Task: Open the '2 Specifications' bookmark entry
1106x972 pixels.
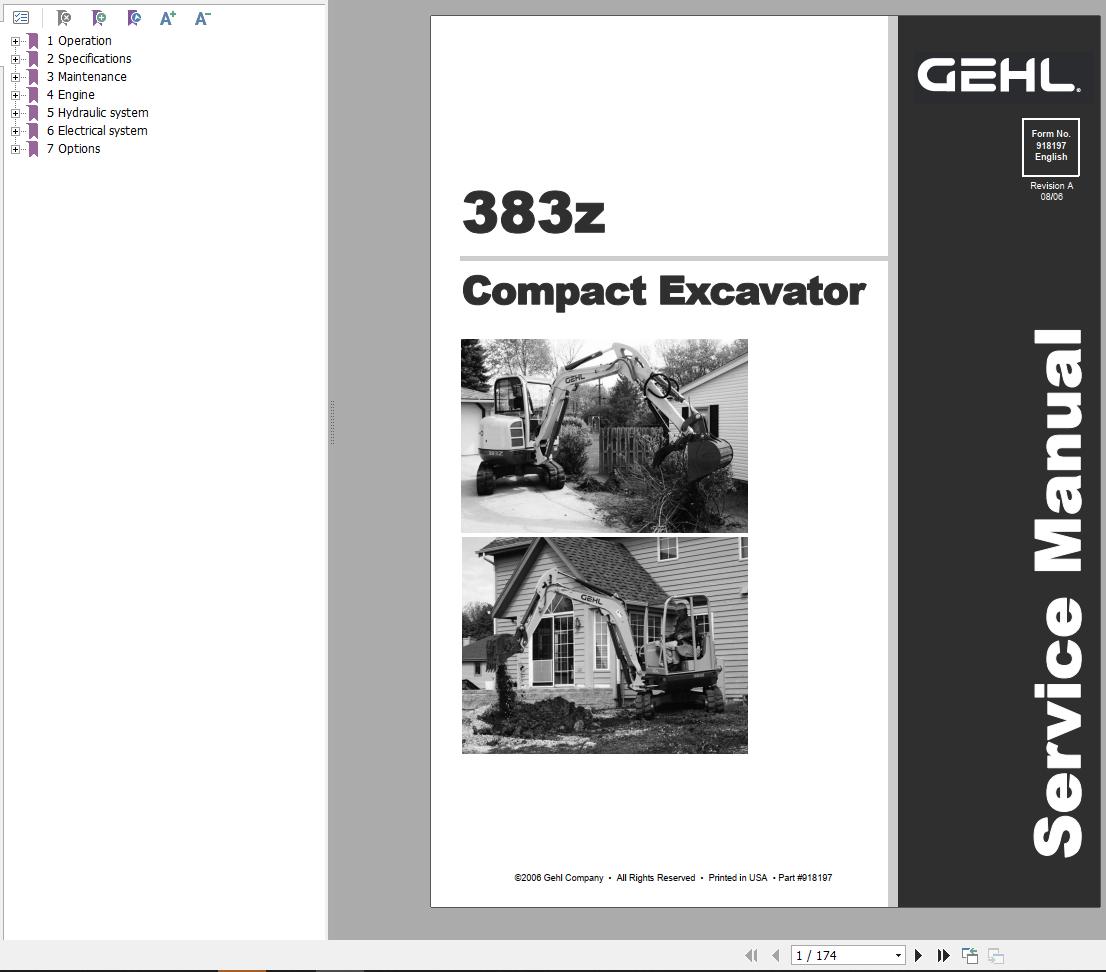Action: click(89, 59)
